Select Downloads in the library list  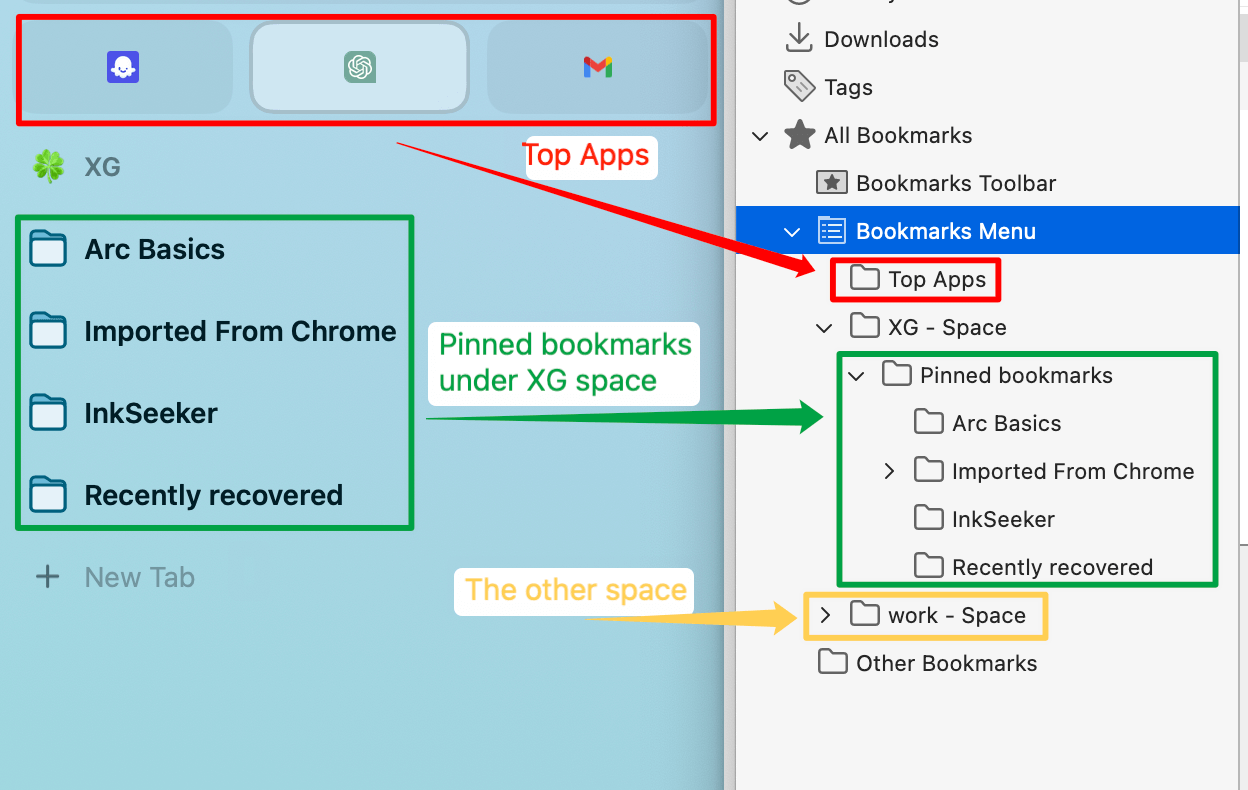click(x=881, y=39)
